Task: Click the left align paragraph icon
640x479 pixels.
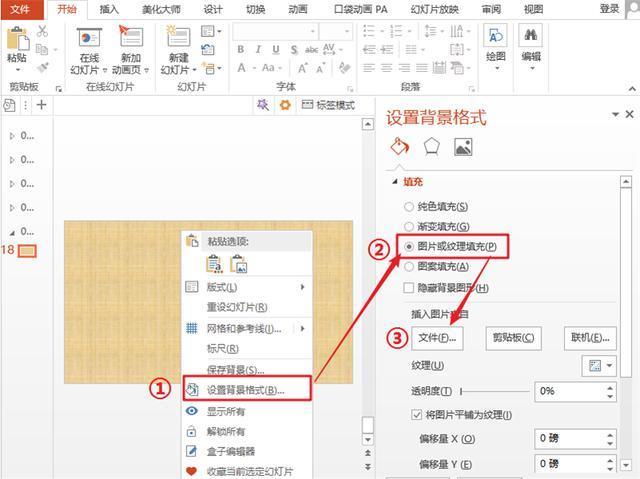Action: [369, 68]
